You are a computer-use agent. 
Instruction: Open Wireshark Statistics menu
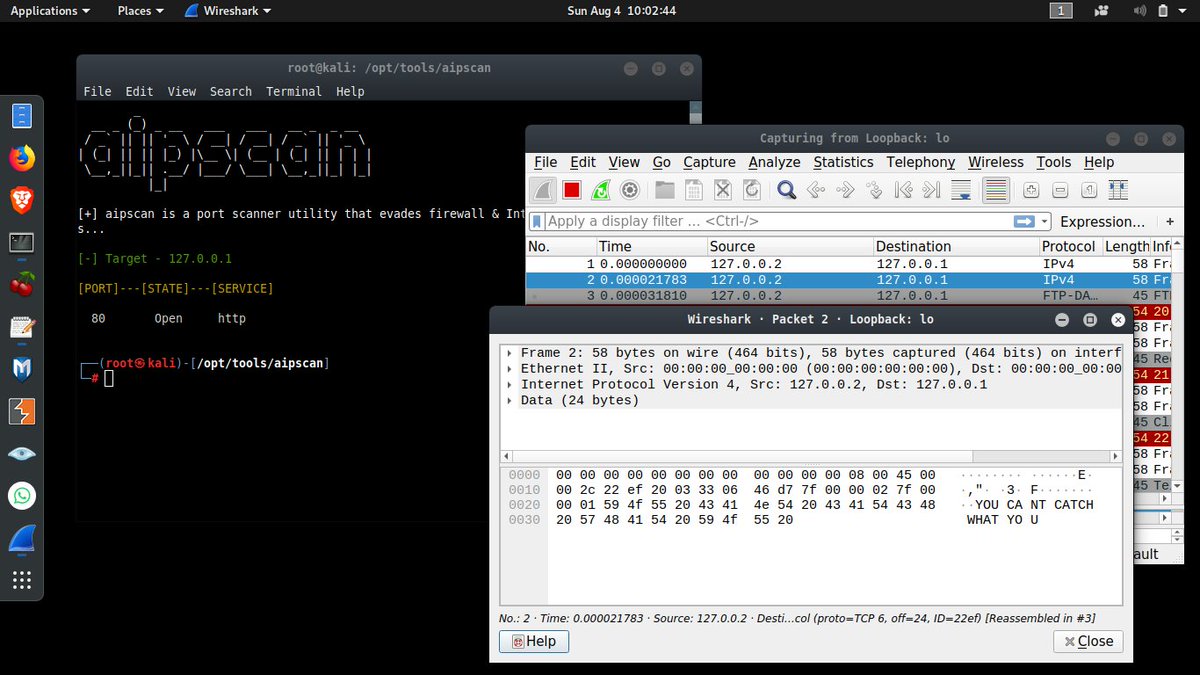coord(843,162)
